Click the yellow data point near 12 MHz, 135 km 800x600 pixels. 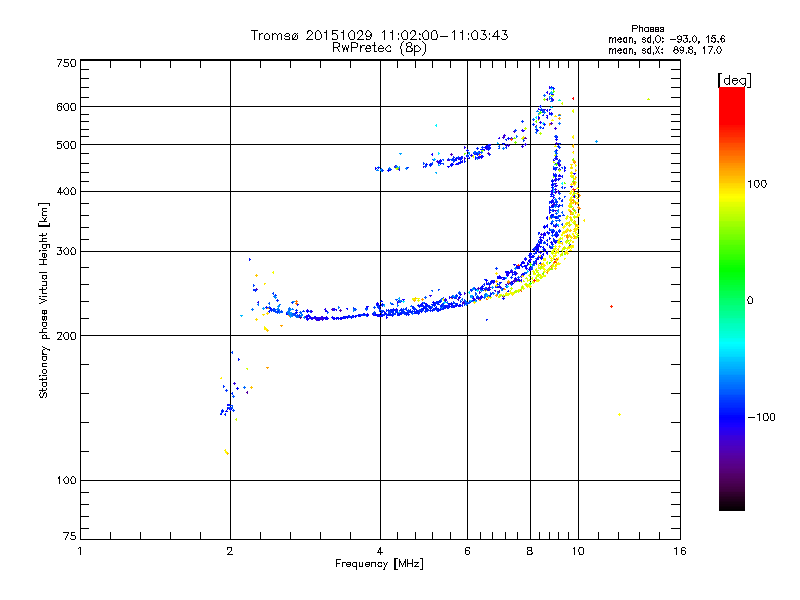click(x=619, y=415)
